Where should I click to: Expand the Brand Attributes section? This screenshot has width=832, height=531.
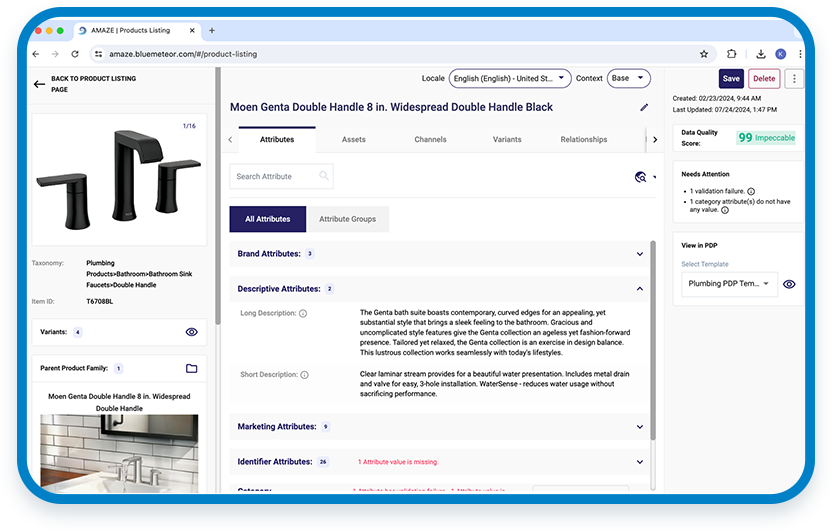(640, 254)
